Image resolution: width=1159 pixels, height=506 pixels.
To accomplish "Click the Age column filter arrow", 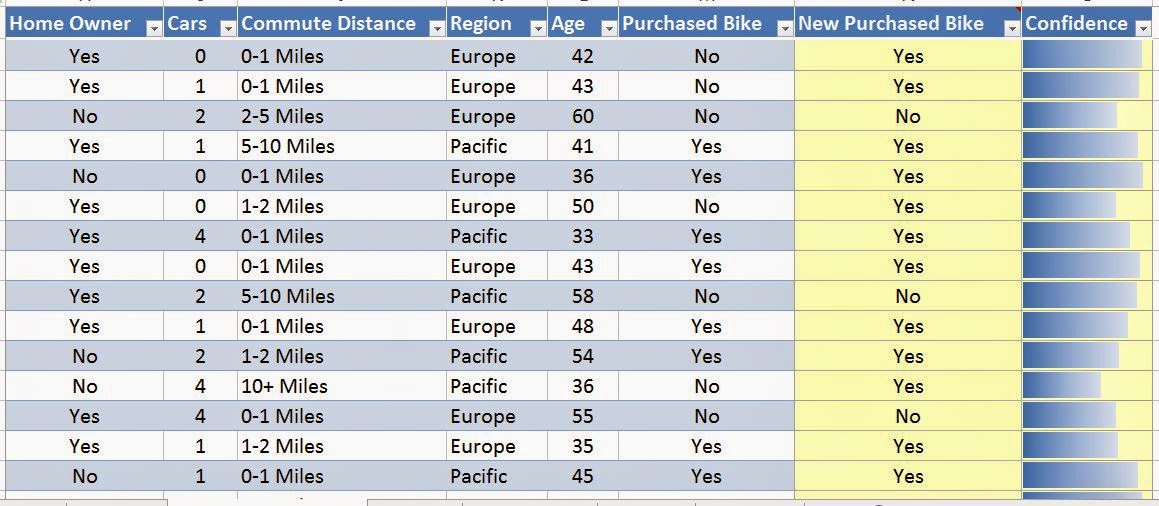I will coord(607,29).
